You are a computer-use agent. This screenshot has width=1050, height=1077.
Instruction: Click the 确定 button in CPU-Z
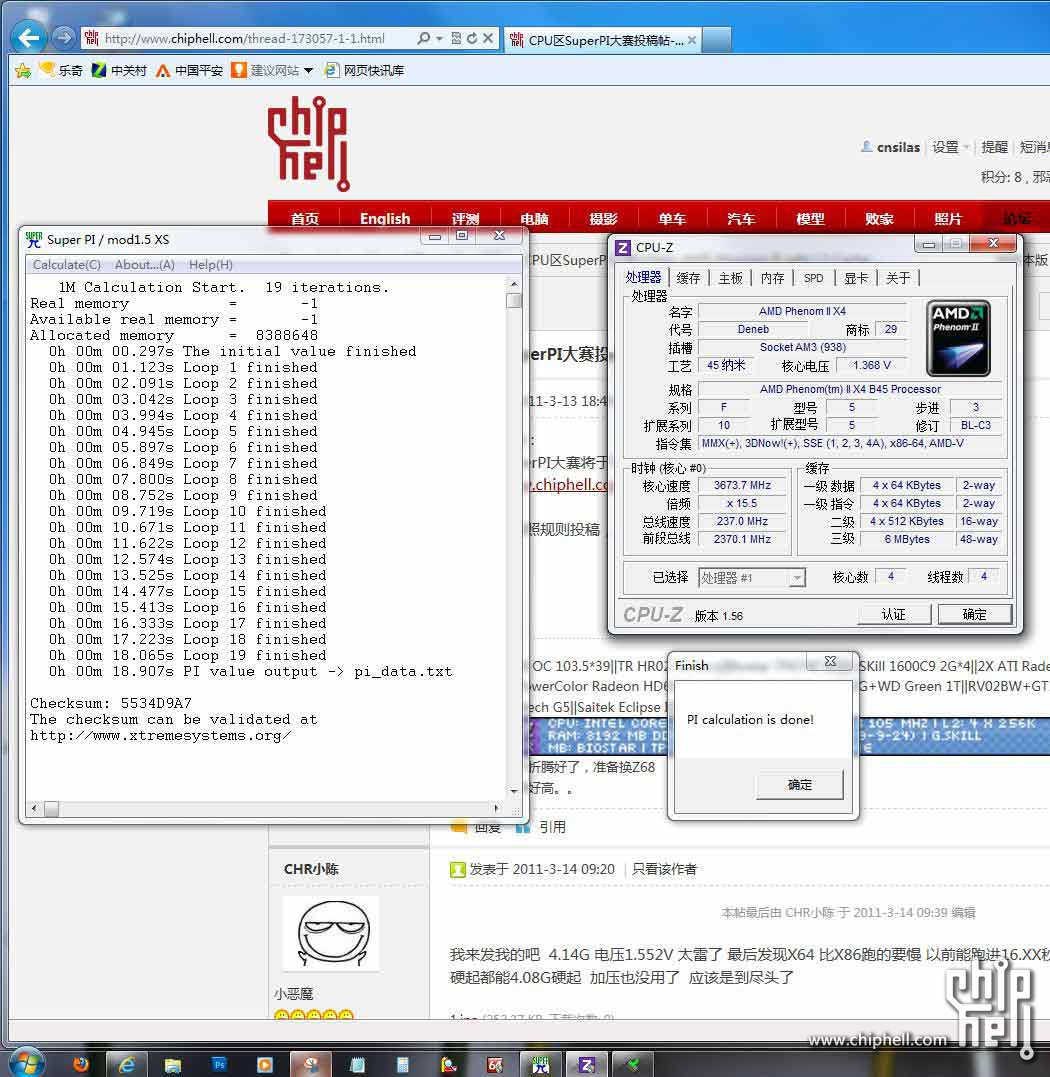(x=974, y=614)
